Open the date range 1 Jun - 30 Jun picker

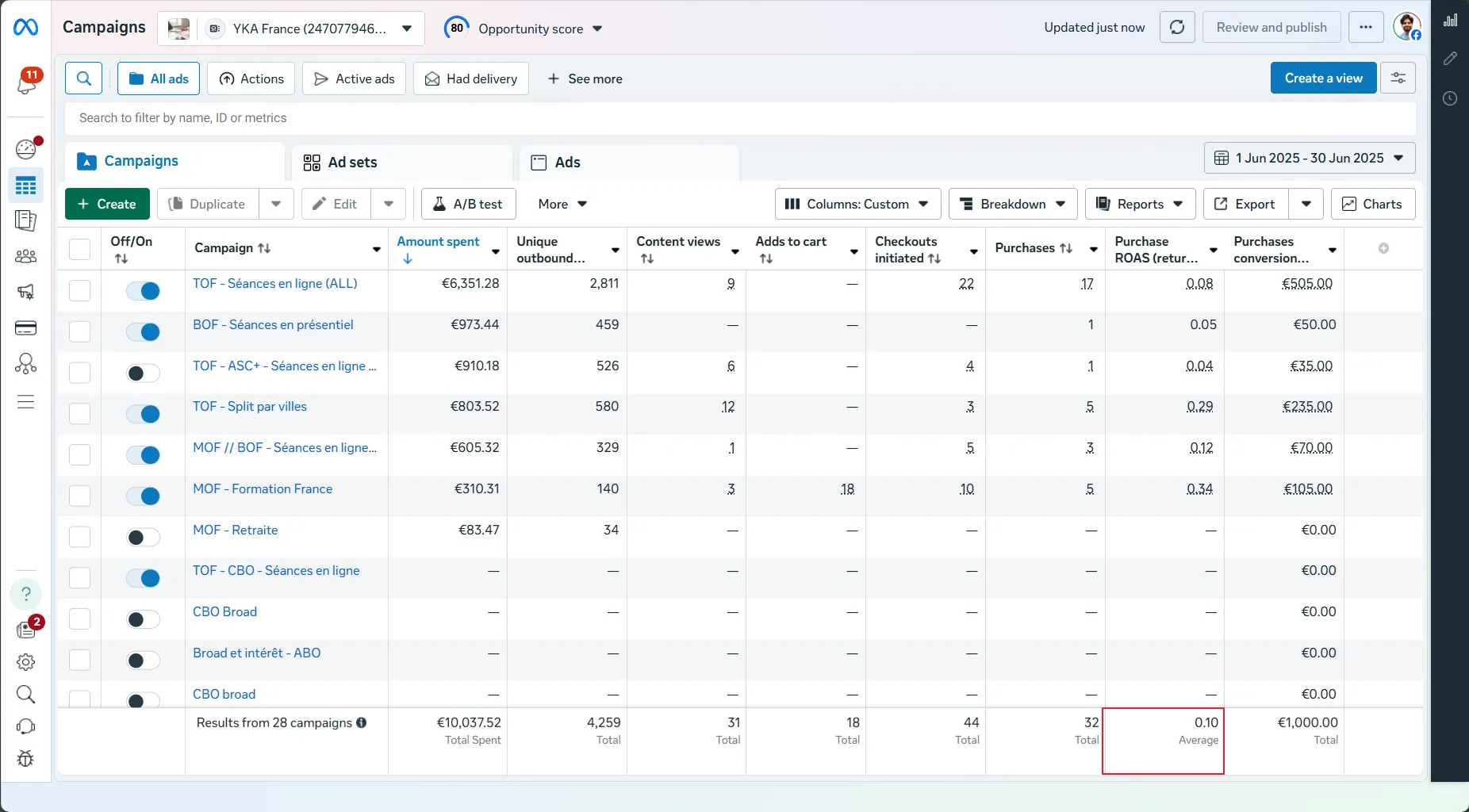(x=1310, y=158)
